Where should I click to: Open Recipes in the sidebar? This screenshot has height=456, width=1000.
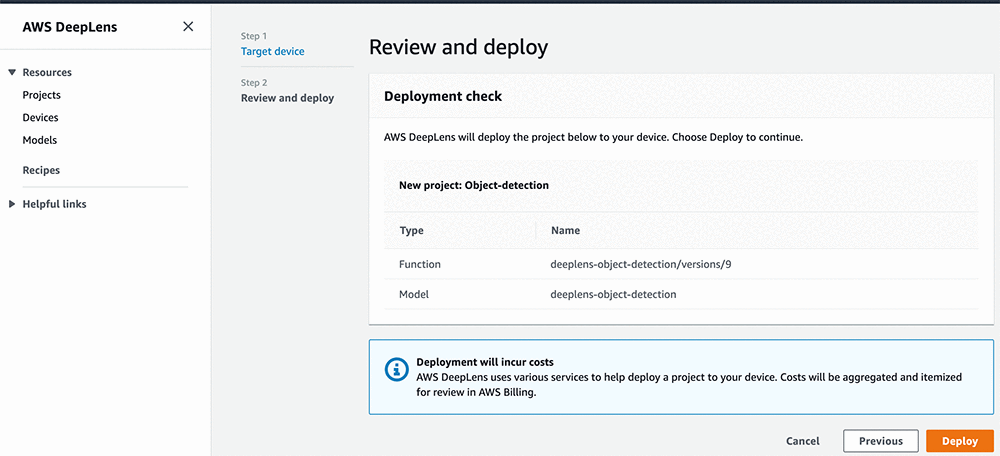41,170
